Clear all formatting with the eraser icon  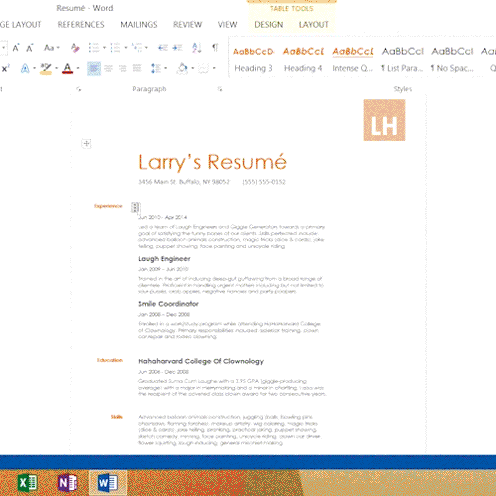(x=75, y=48)
